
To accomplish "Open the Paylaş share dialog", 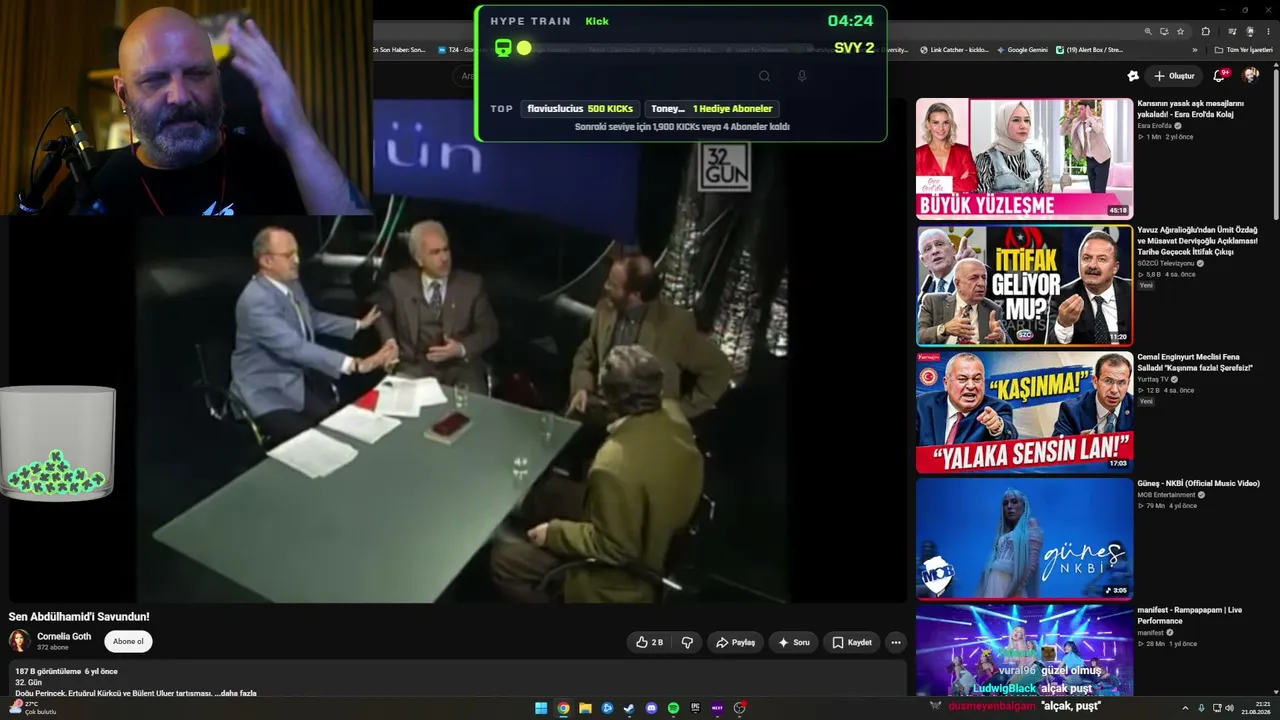I will (x=735, y=642).
